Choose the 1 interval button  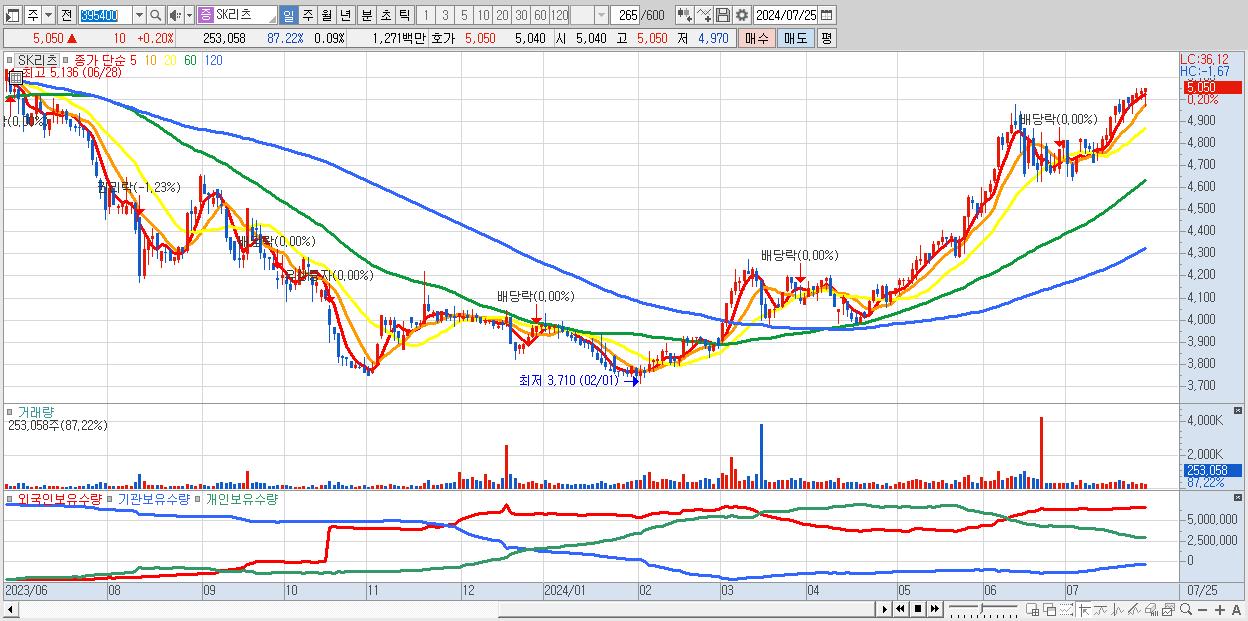(426, 16)
